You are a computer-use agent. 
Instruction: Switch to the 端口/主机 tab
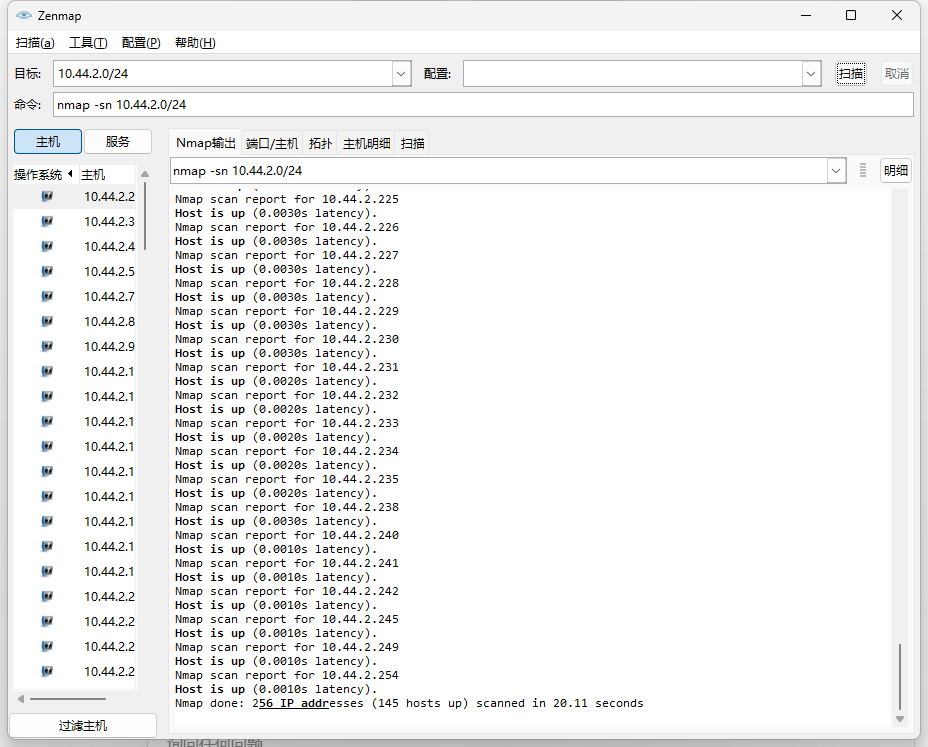(x=272, y=143)
